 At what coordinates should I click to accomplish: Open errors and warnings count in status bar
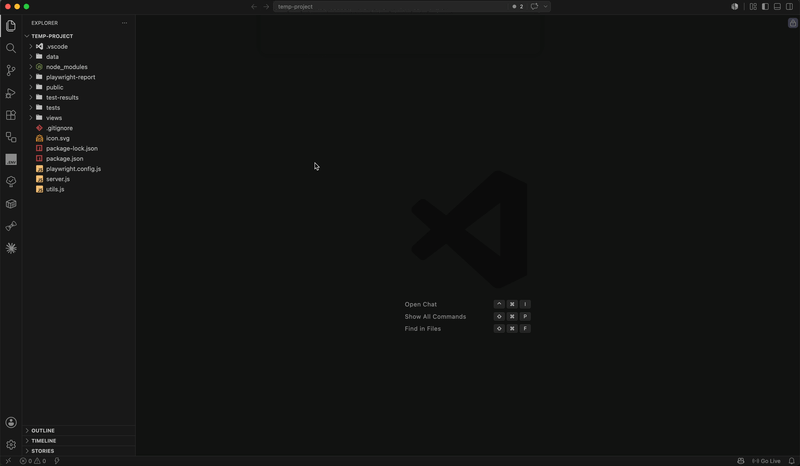click(33, 461)
